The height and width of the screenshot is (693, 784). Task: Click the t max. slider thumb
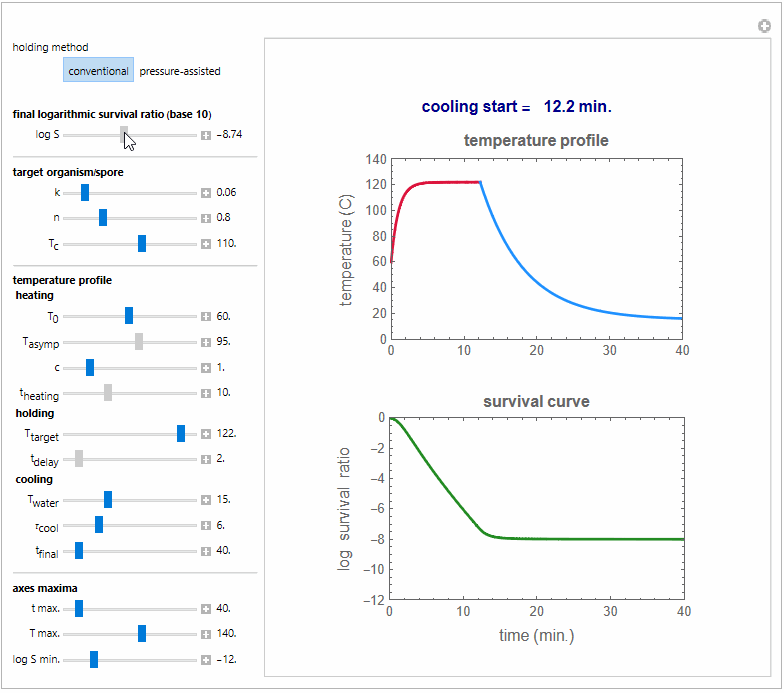79,608
